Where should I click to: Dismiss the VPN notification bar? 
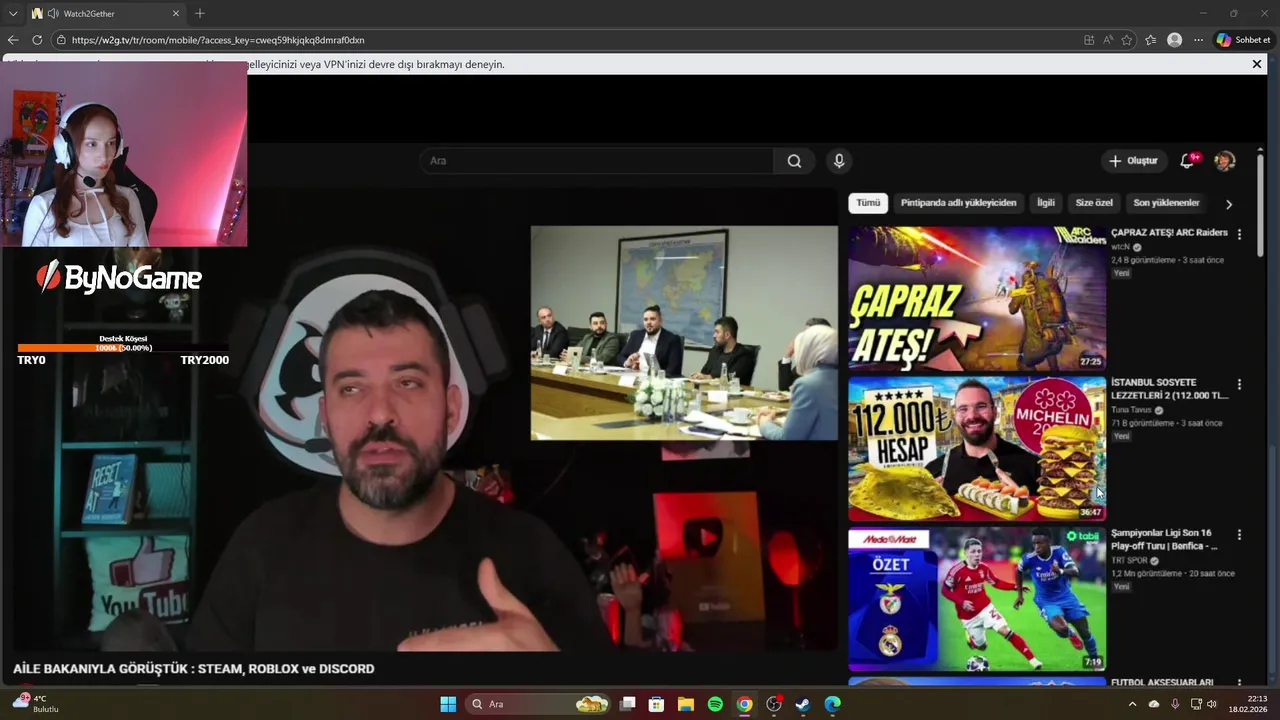tap(1257, 64)
